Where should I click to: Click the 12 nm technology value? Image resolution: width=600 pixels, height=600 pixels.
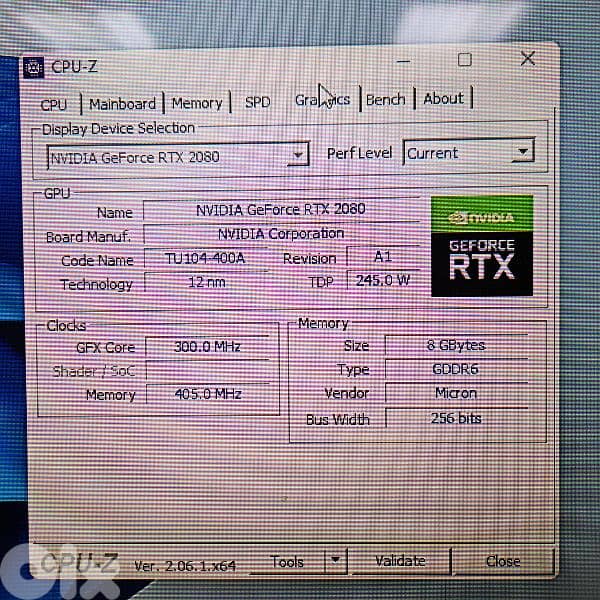(206, 282)
